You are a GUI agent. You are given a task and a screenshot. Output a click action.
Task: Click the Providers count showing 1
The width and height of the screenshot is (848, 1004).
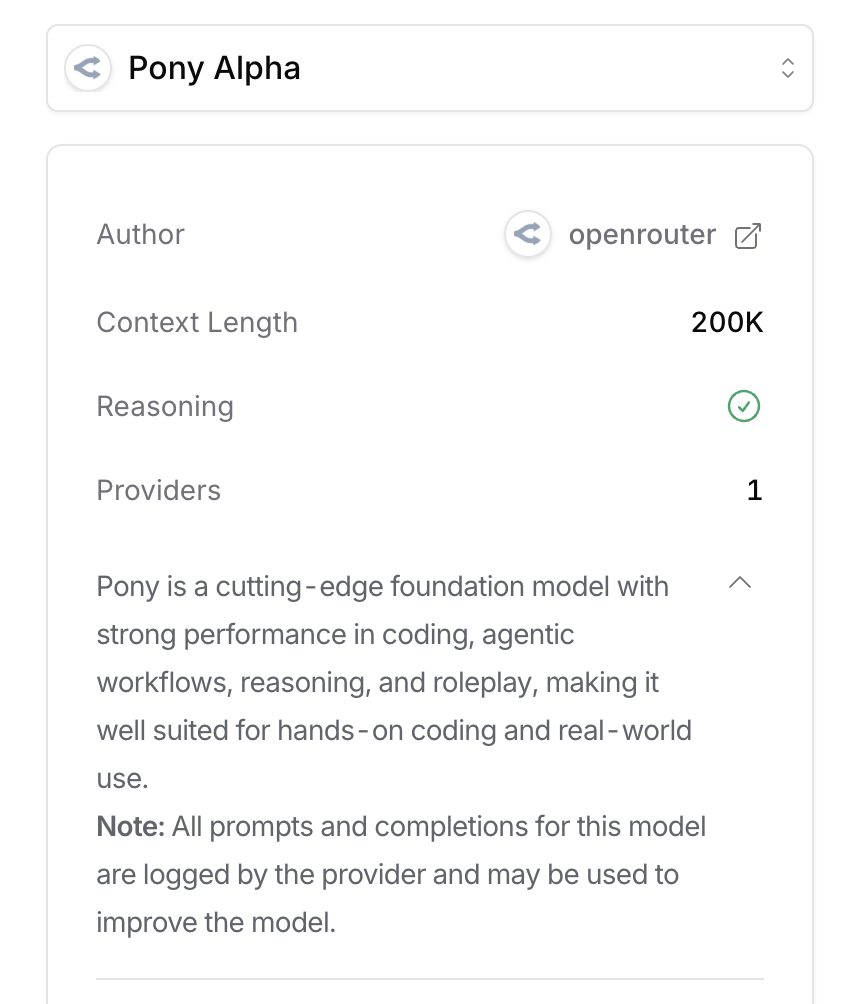pos(754,490)
